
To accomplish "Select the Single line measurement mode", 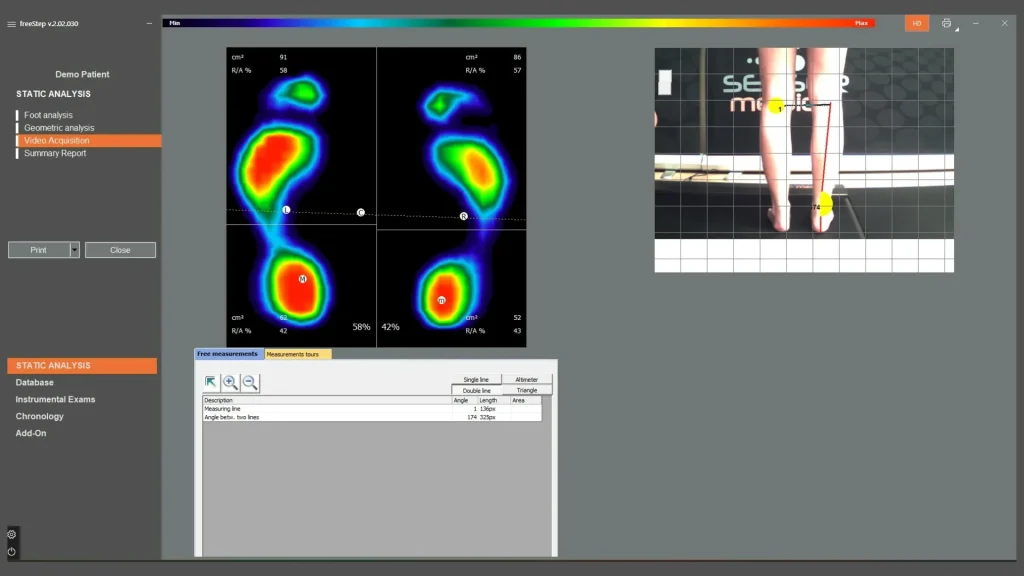I will (x=476, y=380).
